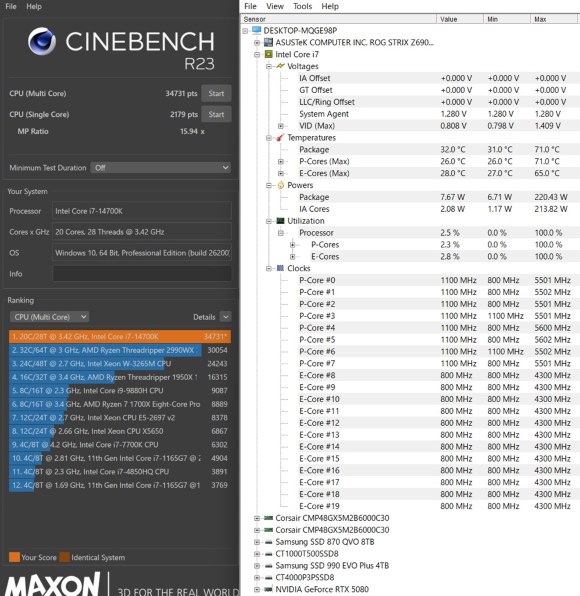Sort by the Min column header
This screenshot has height=596, width=580.
pos(507,19)
